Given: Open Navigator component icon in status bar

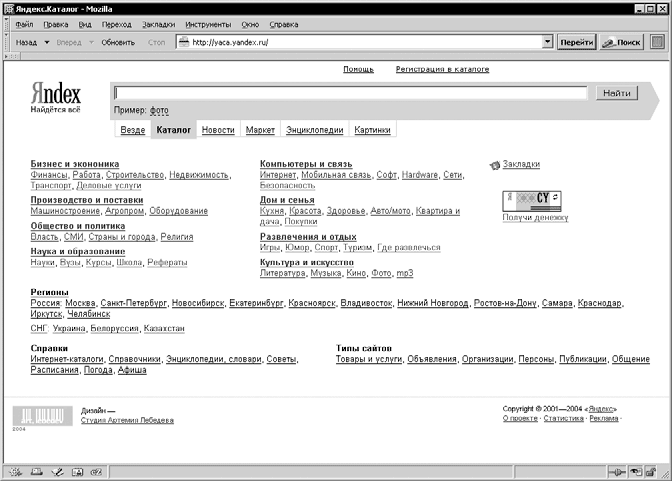Looking at the screenshot, I should coord(15,472).
